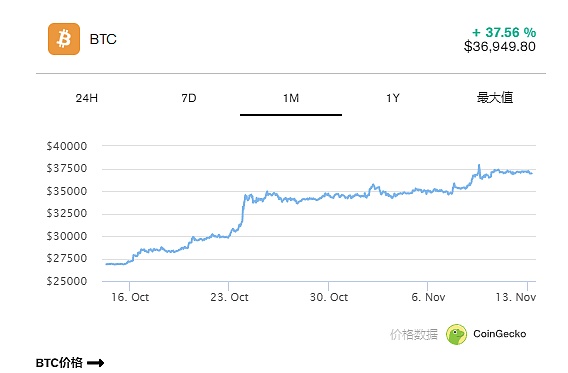Click the 30. Oct date label

point(329,297)
